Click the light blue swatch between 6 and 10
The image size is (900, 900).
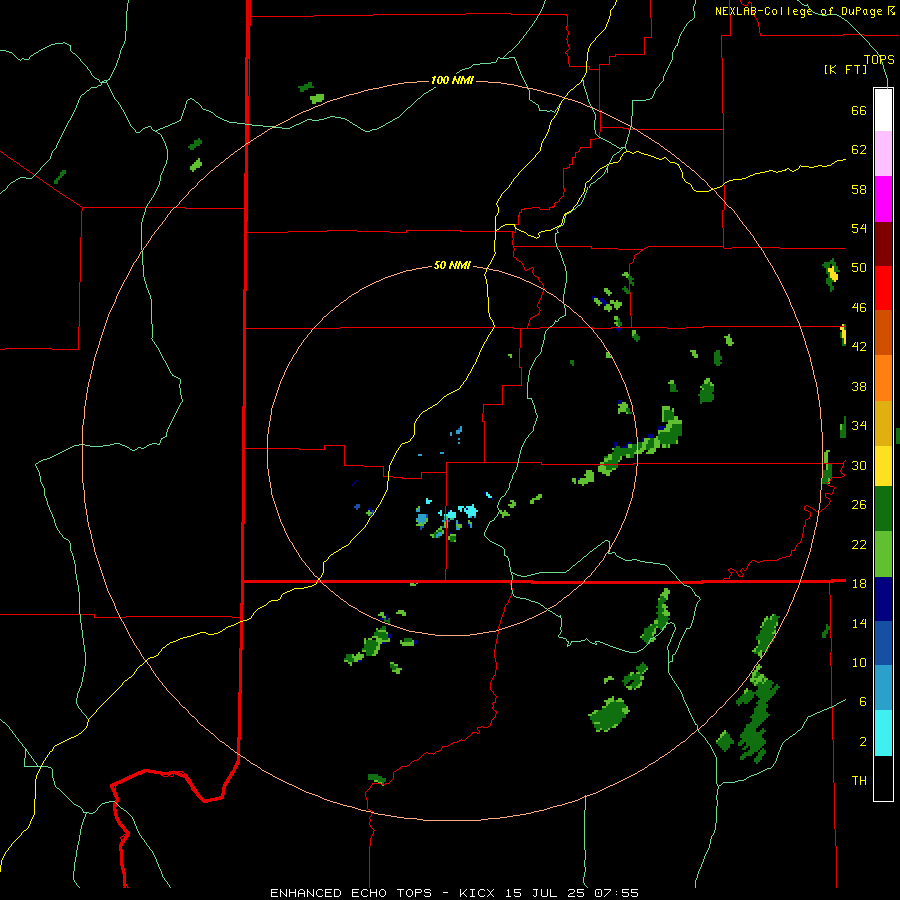pyautogui.click(x=883, y=688)
